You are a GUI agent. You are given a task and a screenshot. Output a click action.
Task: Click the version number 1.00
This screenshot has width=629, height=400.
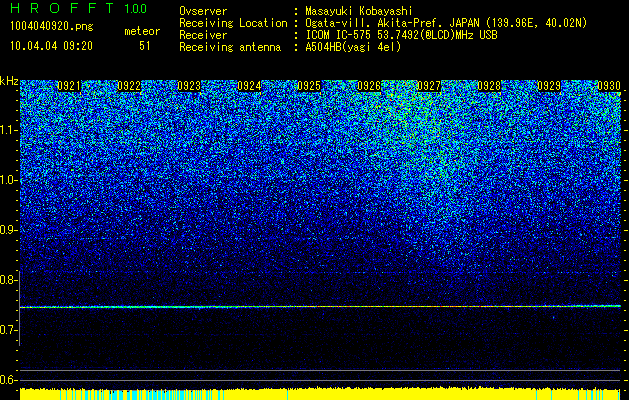[135, 8]
